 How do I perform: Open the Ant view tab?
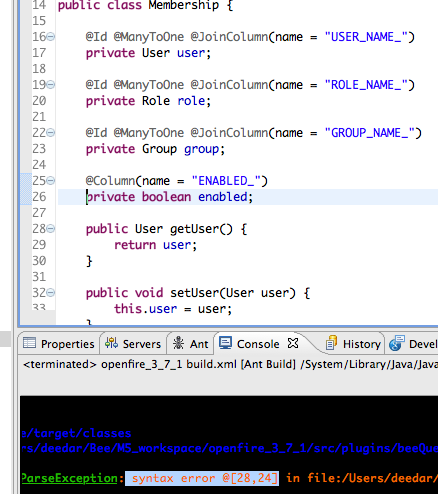(191, 344)
